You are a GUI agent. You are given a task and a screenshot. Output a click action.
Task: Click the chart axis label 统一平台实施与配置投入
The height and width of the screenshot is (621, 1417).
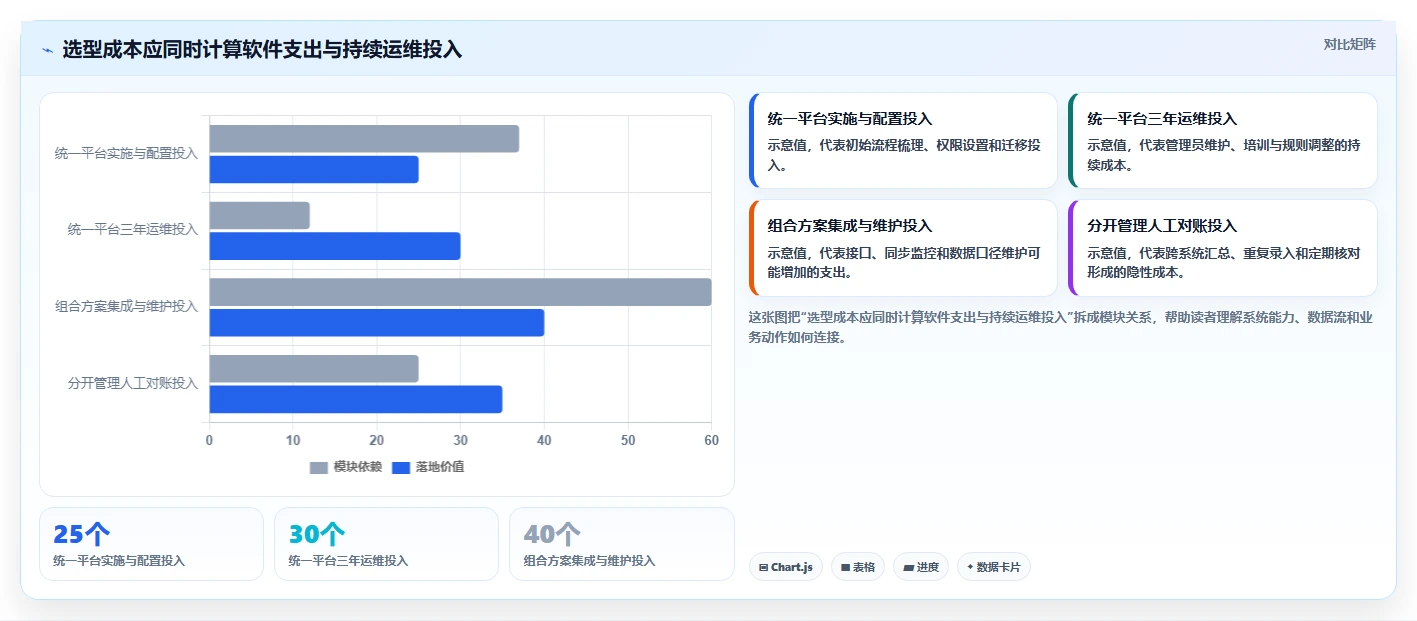point(126,153)
